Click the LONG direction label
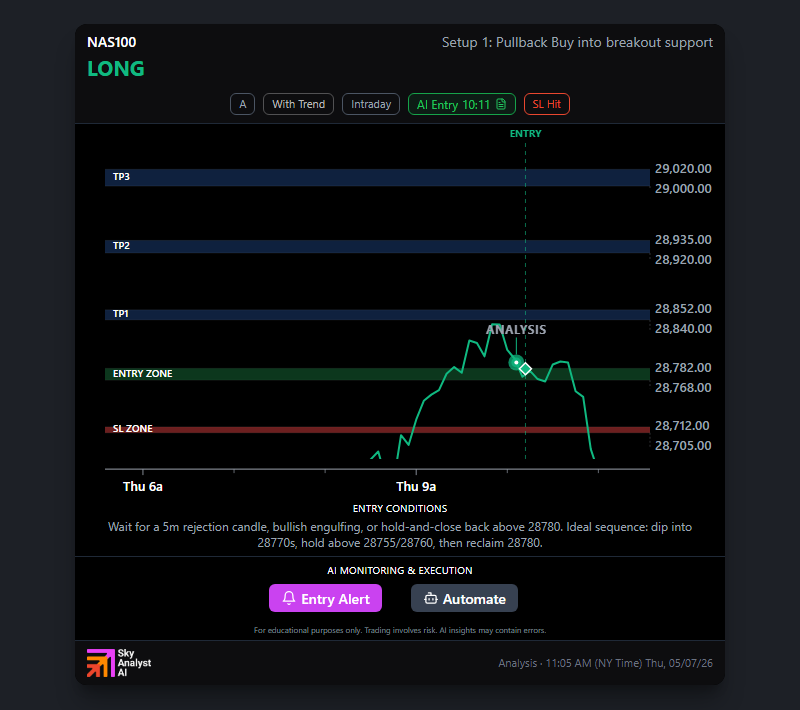Viewport: 800px width, 710px height. coord(116,69)
